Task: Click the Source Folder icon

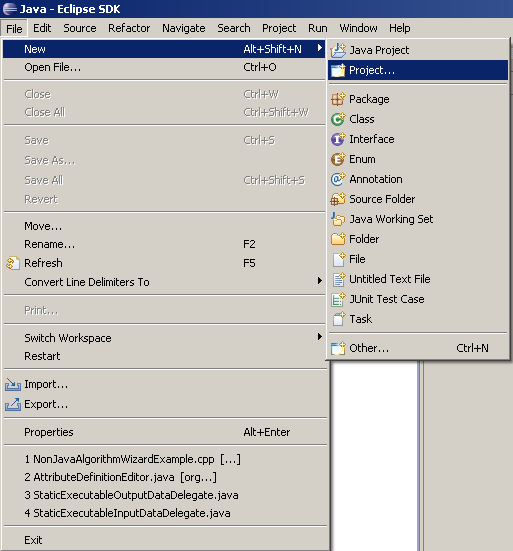Action: [x=338, y=199]
